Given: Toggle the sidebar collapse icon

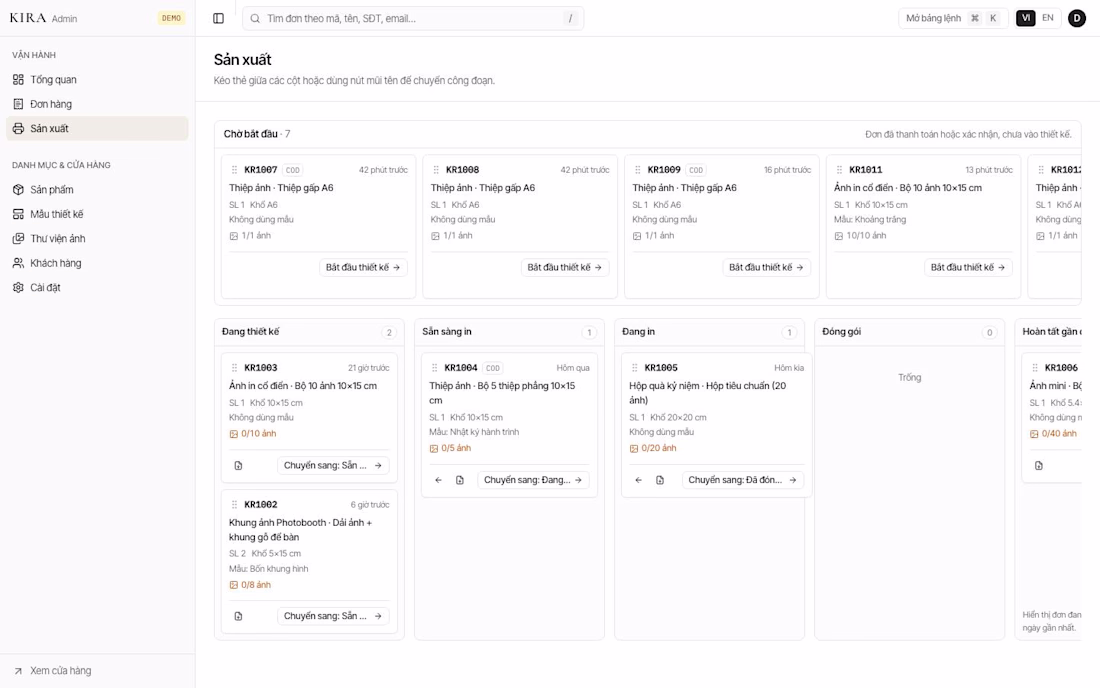Looking at the screenshot, I should click(x=218, y=18).
